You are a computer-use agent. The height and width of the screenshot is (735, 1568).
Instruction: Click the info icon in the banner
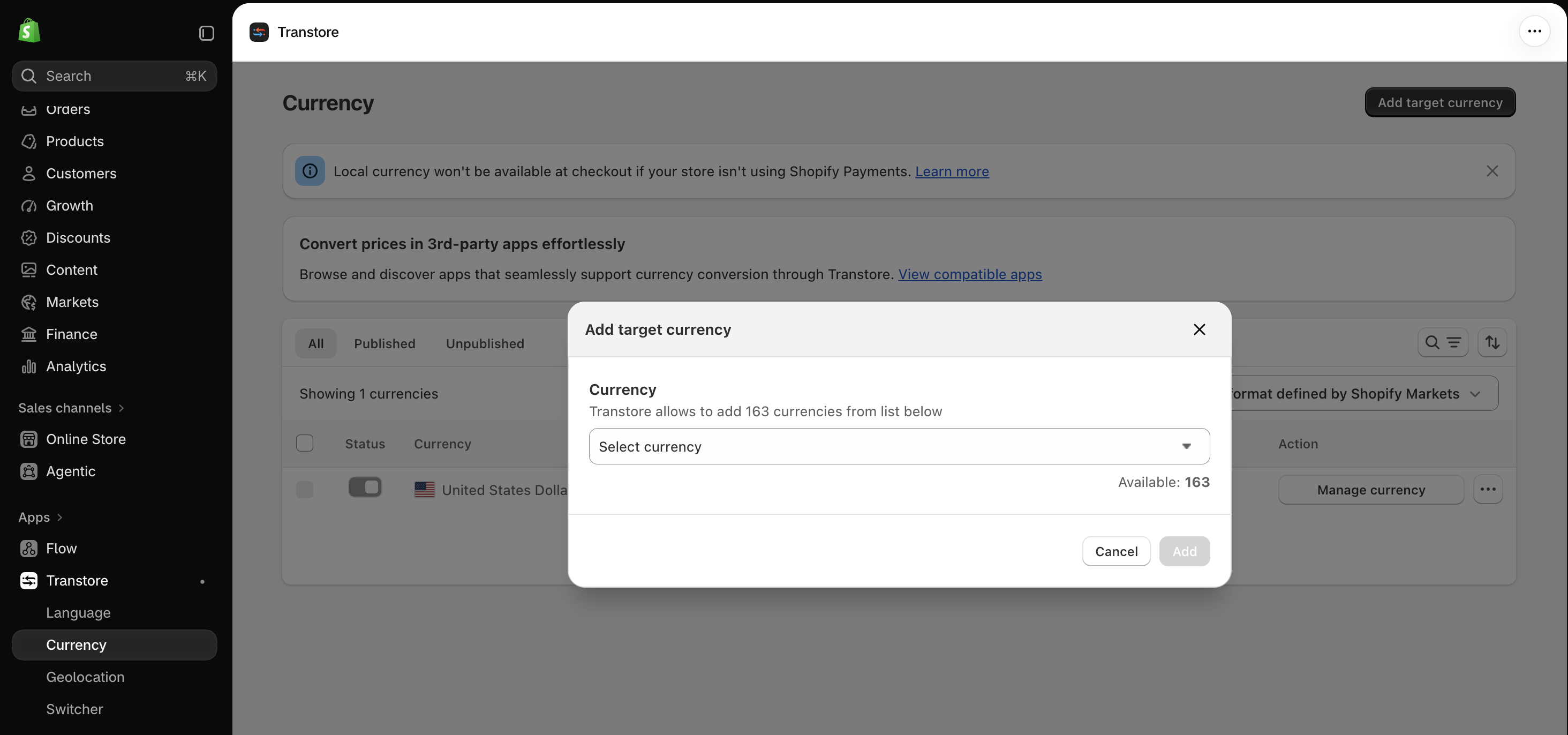pos(310,171)
